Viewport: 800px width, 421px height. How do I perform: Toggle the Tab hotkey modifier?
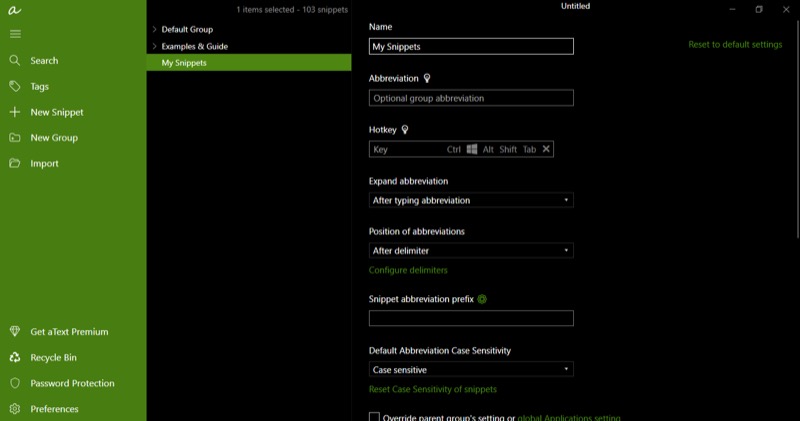(530, 150)
